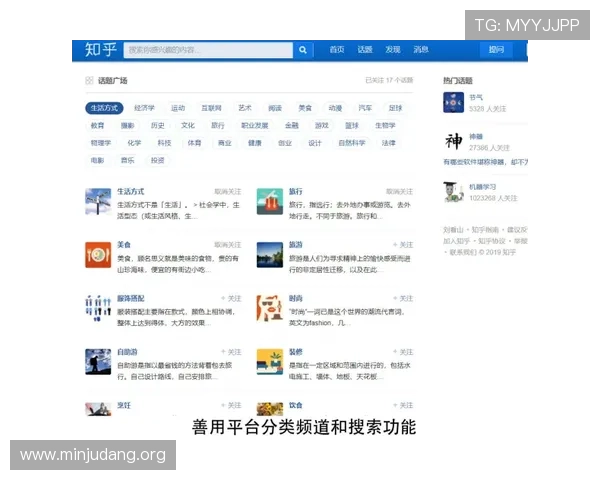
Task: Open 旅行 topic suitcase avatar
Action: 270,201
